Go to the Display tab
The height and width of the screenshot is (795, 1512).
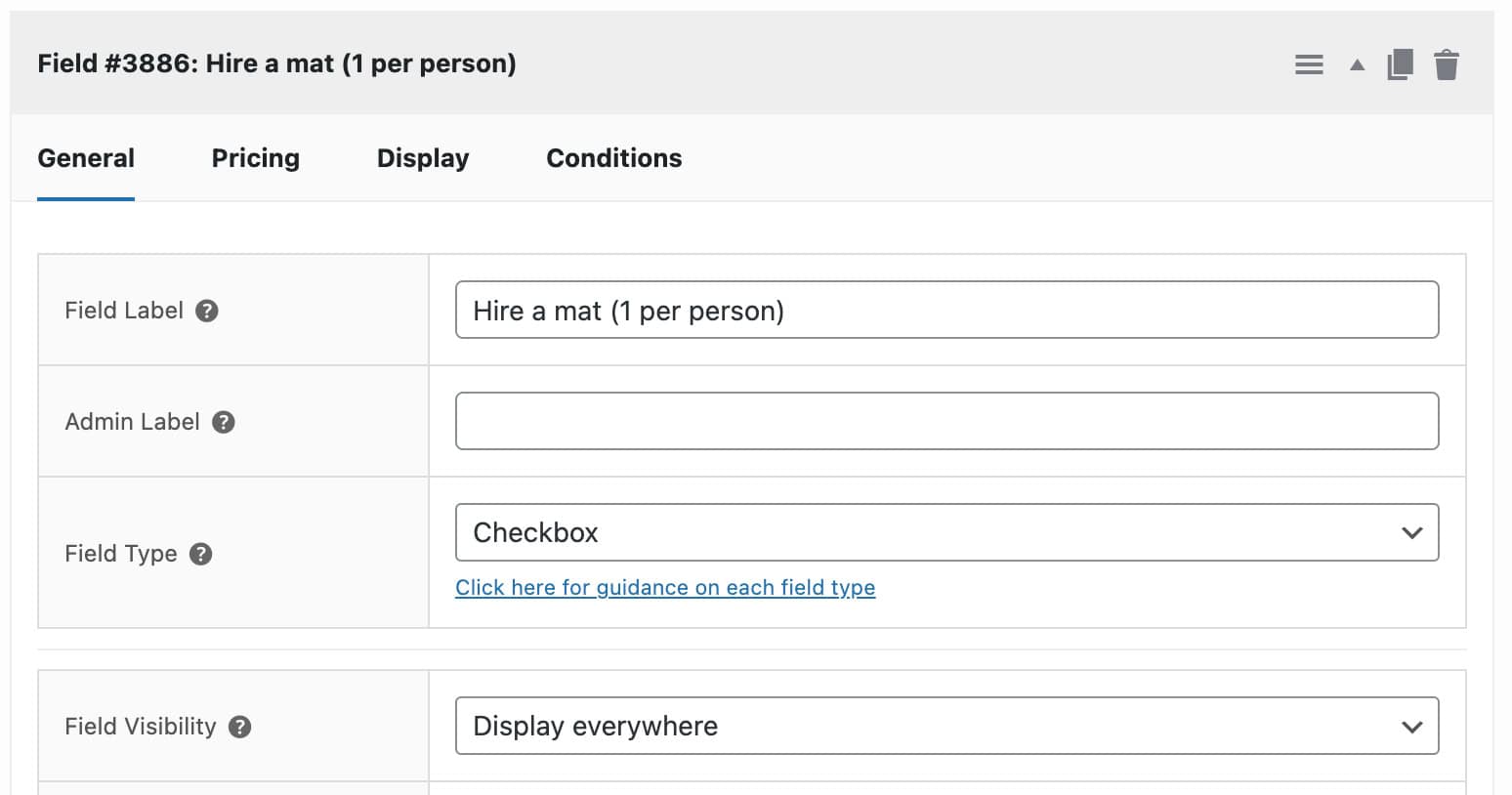click(x=423, y=158)
